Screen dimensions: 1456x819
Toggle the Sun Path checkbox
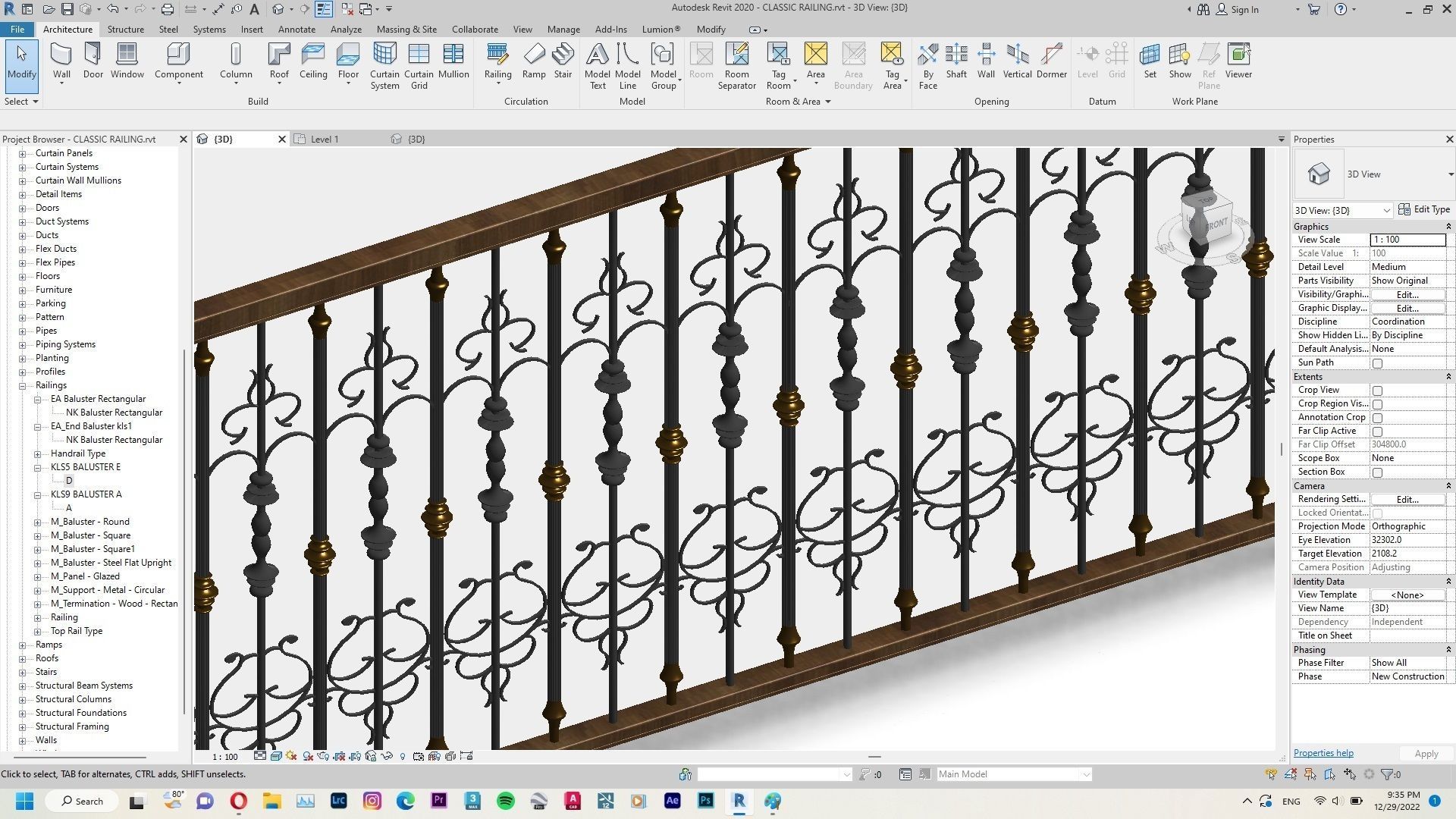1377,363
